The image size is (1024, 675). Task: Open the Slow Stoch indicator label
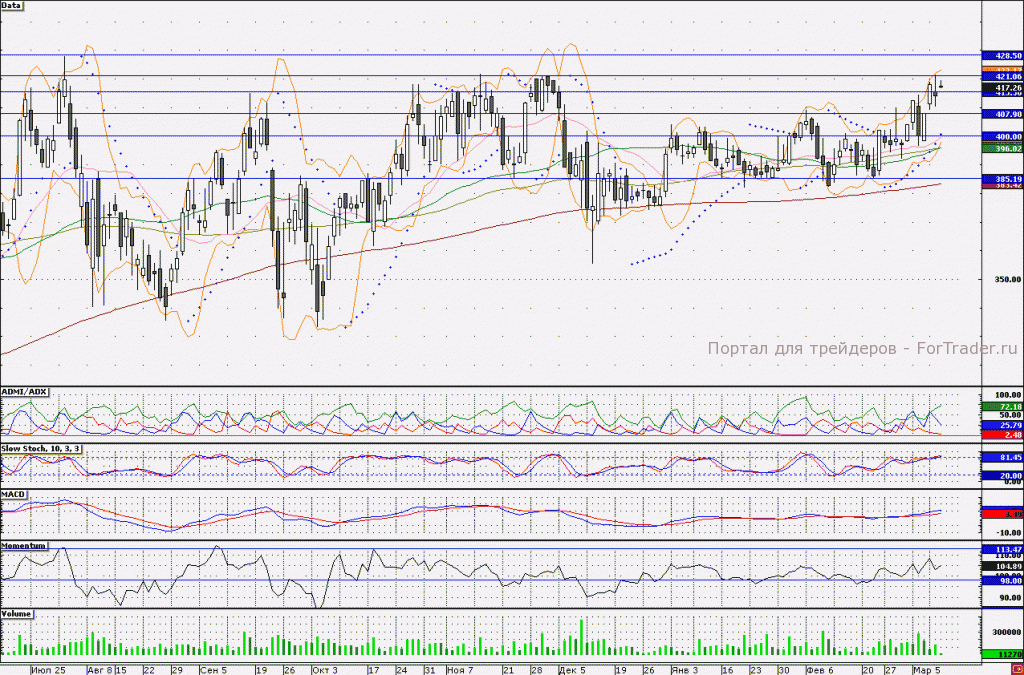tap(42, 448)
